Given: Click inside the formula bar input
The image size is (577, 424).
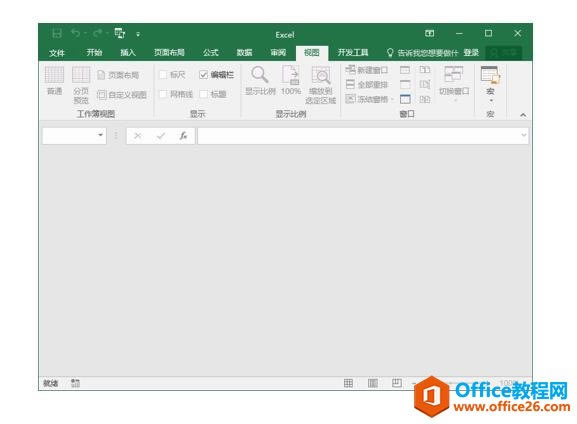Looking at the screenshot, I should [359, 136].
